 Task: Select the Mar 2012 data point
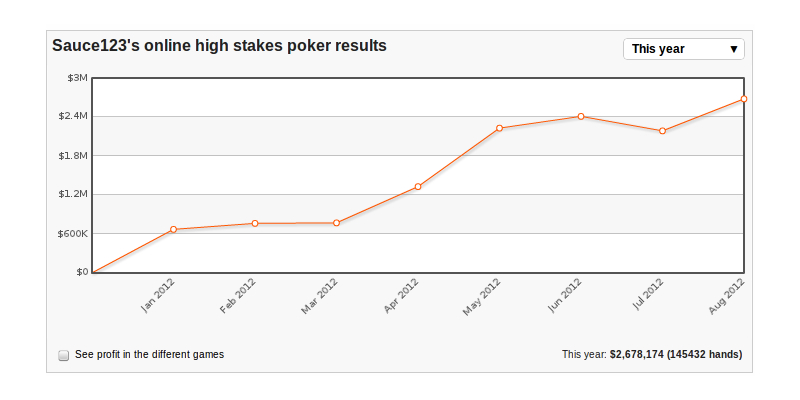pos(336,223)
